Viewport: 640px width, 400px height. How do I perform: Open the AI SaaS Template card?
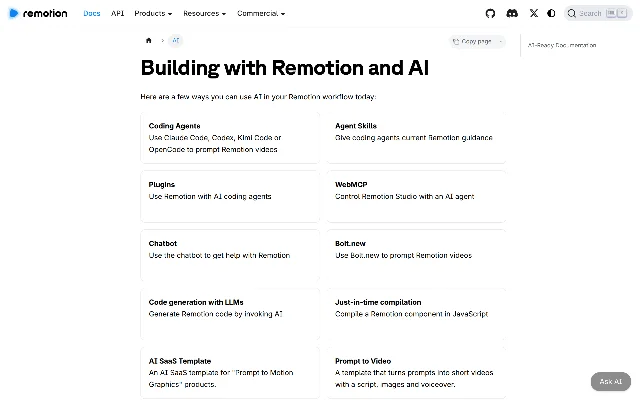pyautogui.click(x=230, y=373)
